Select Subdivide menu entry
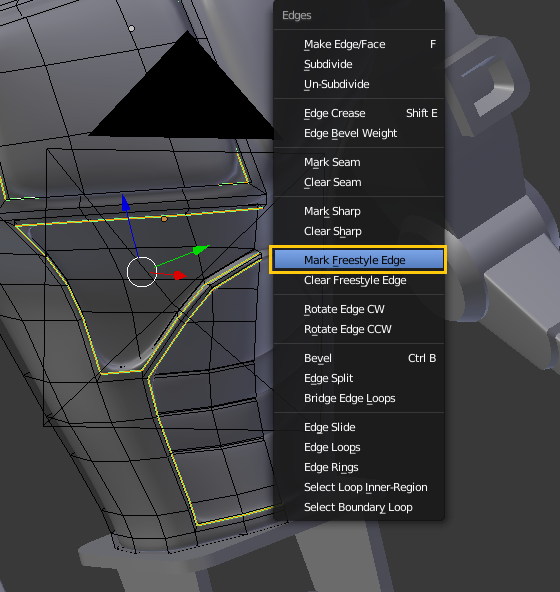The width and height of the screenshot is (560, 592). [359, 64]
